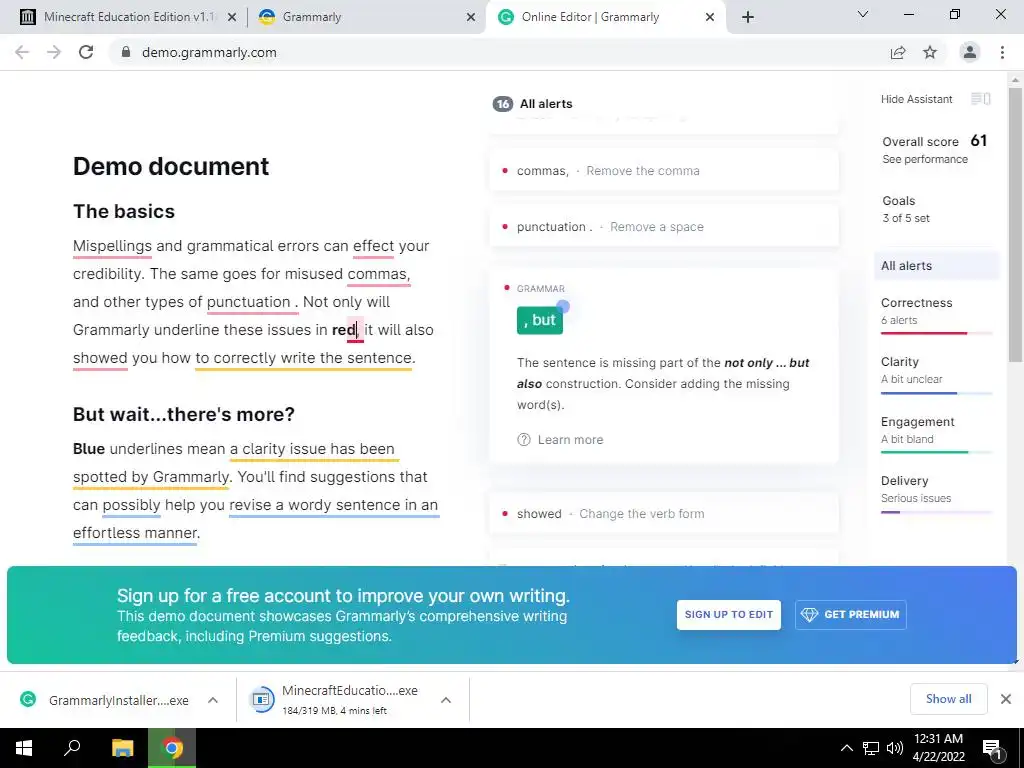Open the Windows Start menu

24,748
